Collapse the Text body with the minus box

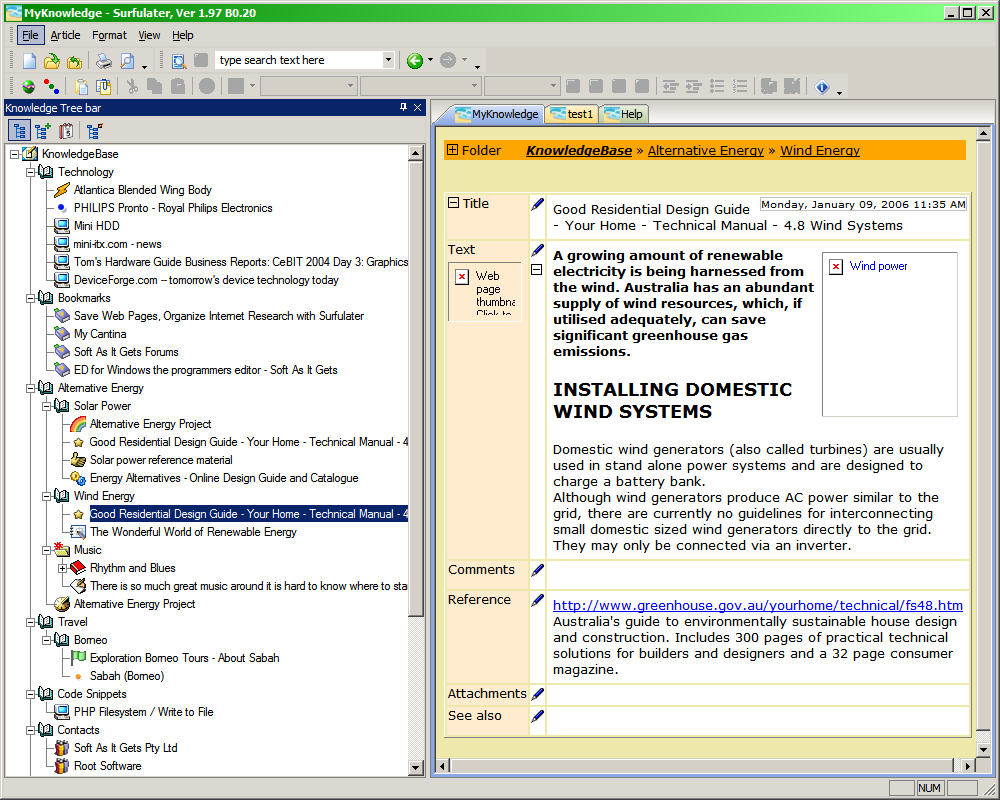pyautogui.click(x=537, y=270)
